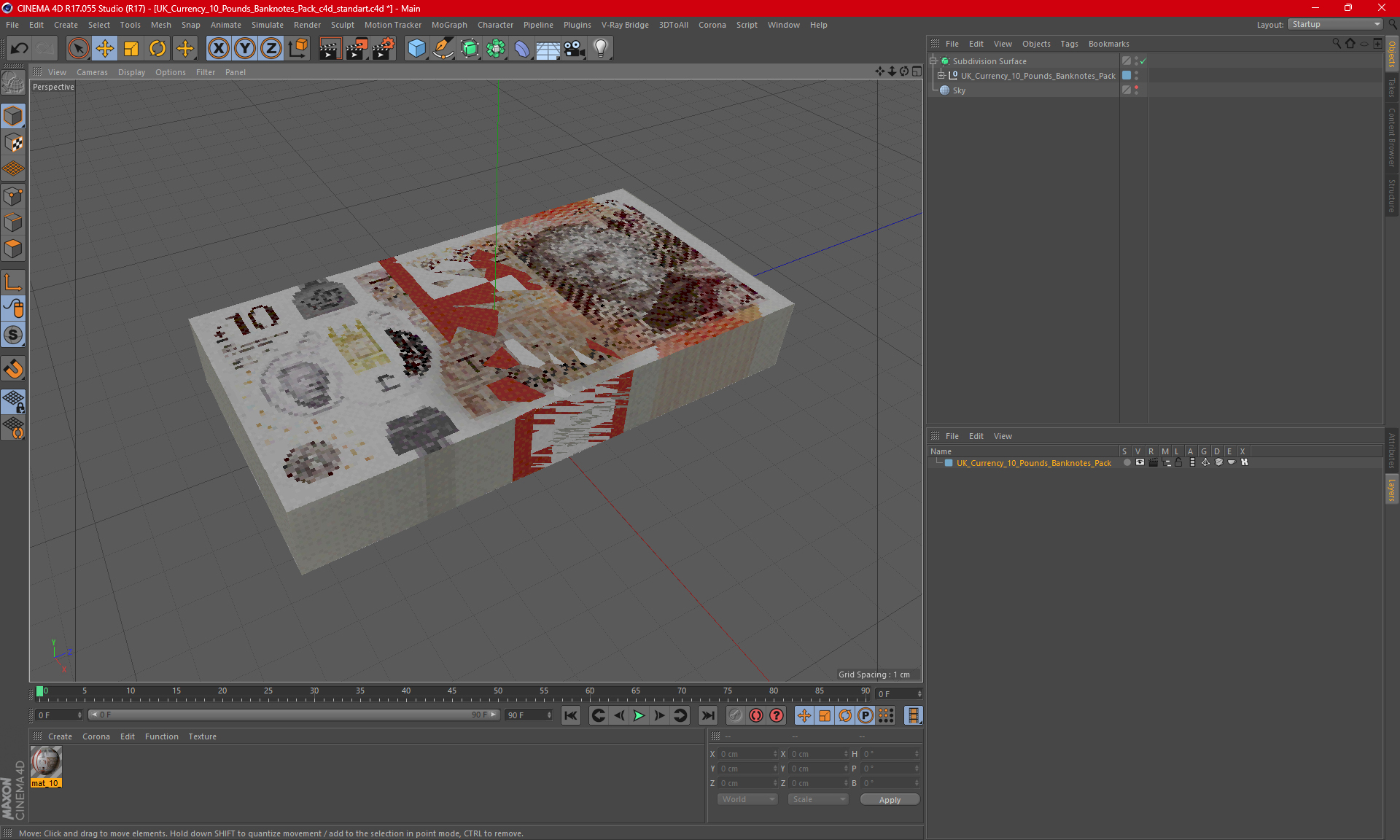Switch to Points mode

pos(13,196)
